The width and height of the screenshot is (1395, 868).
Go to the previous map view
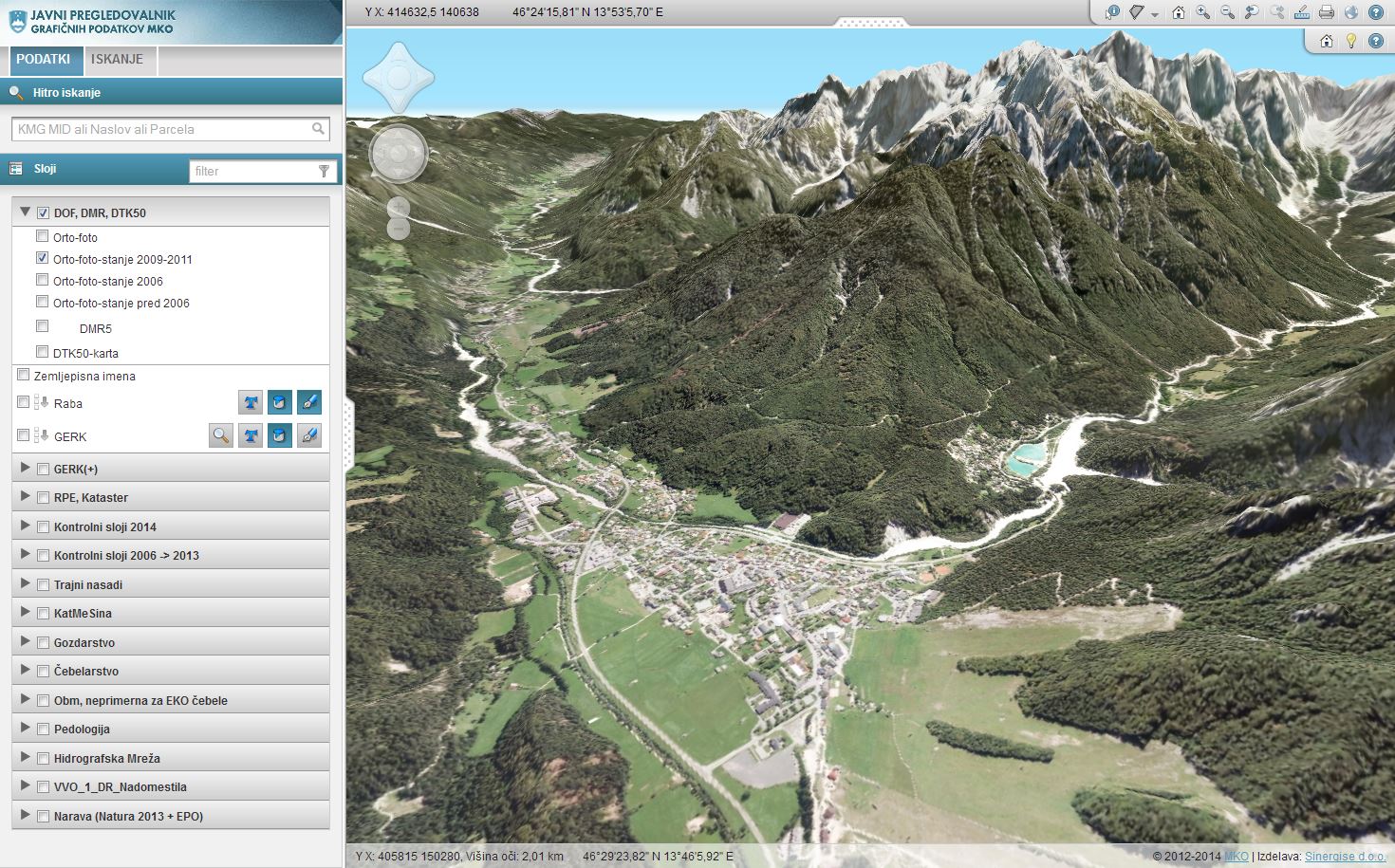[1252, 12]
